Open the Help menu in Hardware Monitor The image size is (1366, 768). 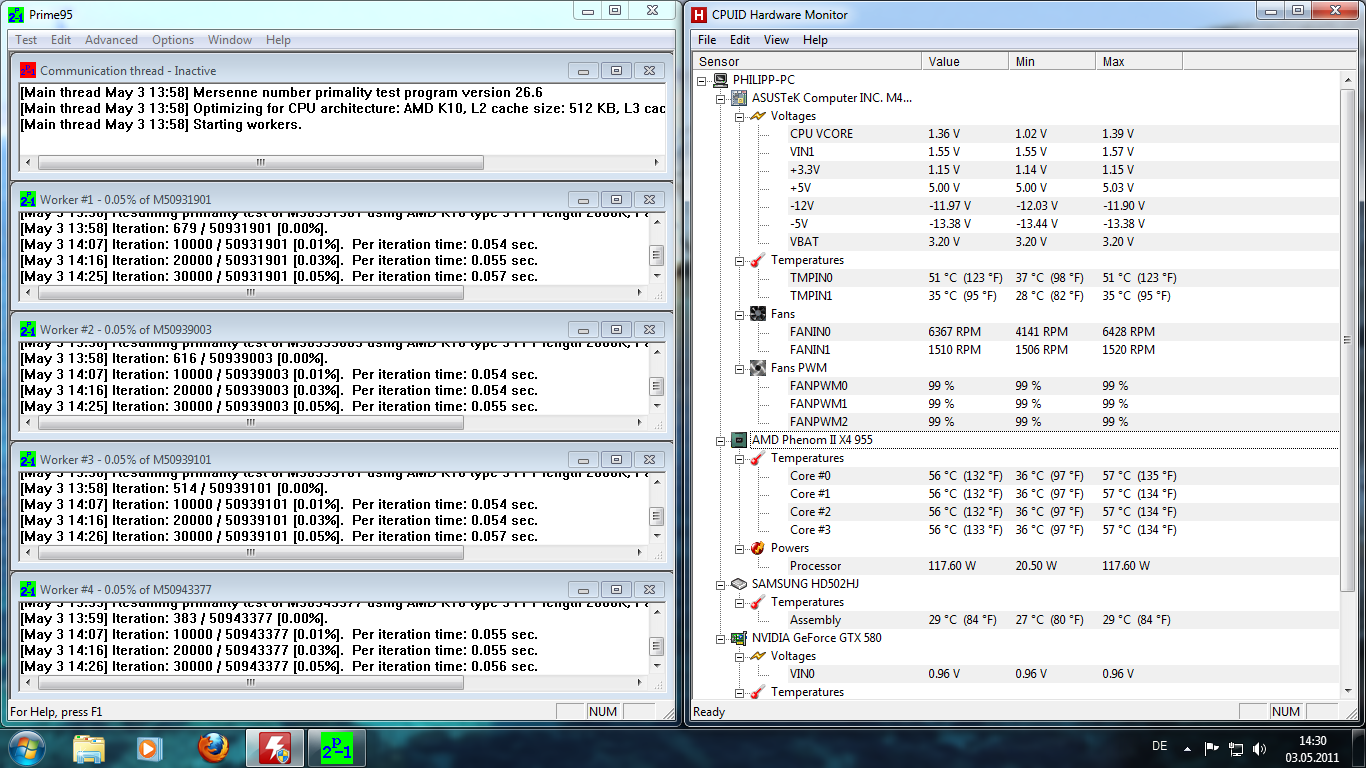pyautogui.click(x=815, y=40)
